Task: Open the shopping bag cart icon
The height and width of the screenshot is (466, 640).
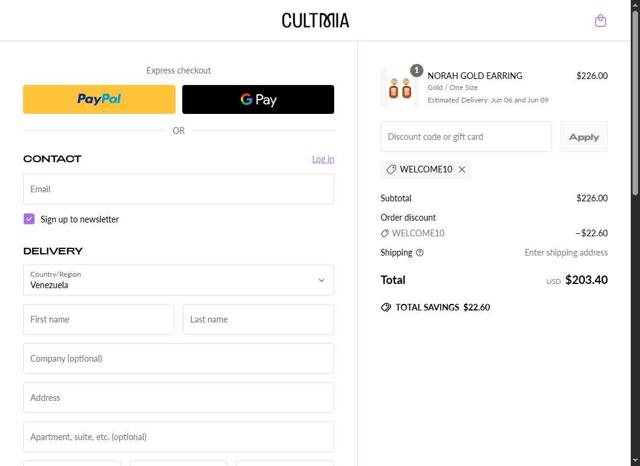Action: [600, 20]
